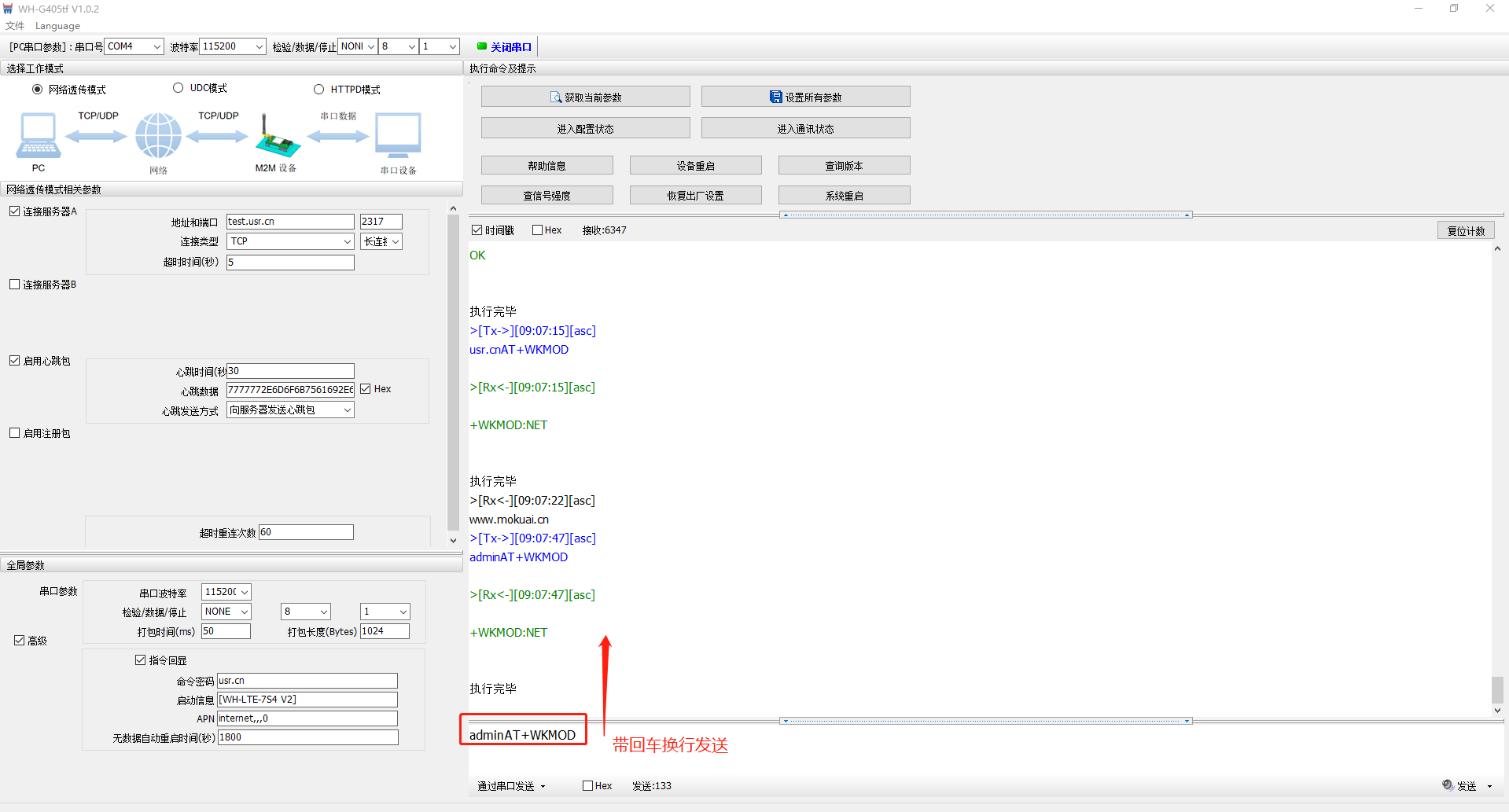Click the get current parameters button
The width and height of the screenshot is (1509, 812).
[585, 97]
